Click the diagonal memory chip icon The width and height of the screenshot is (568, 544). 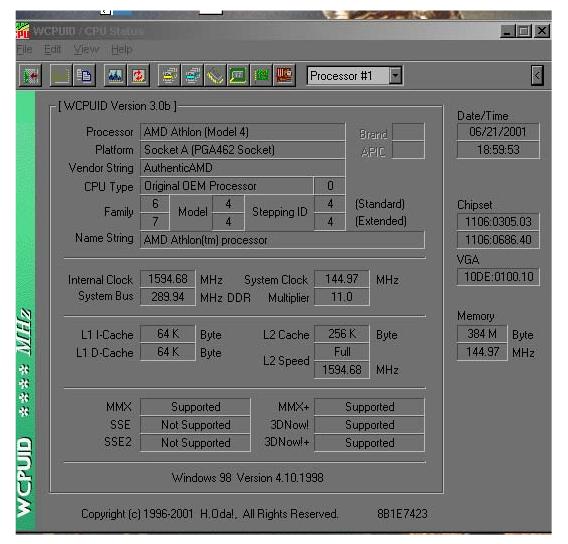[216, 76]
